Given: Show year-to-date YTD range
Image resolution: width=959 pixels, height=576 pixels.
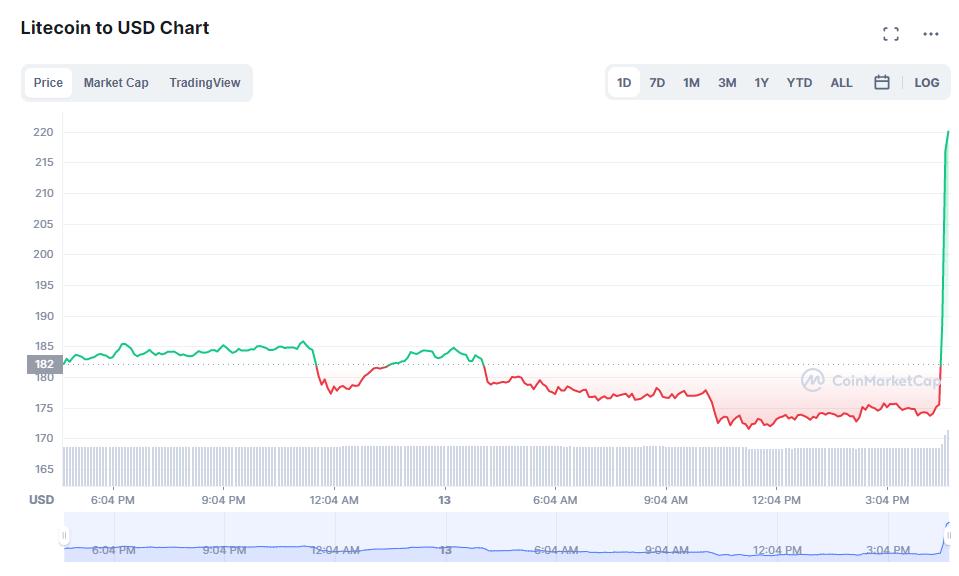Looking at the screenshot, I should (x=799, y=83).
